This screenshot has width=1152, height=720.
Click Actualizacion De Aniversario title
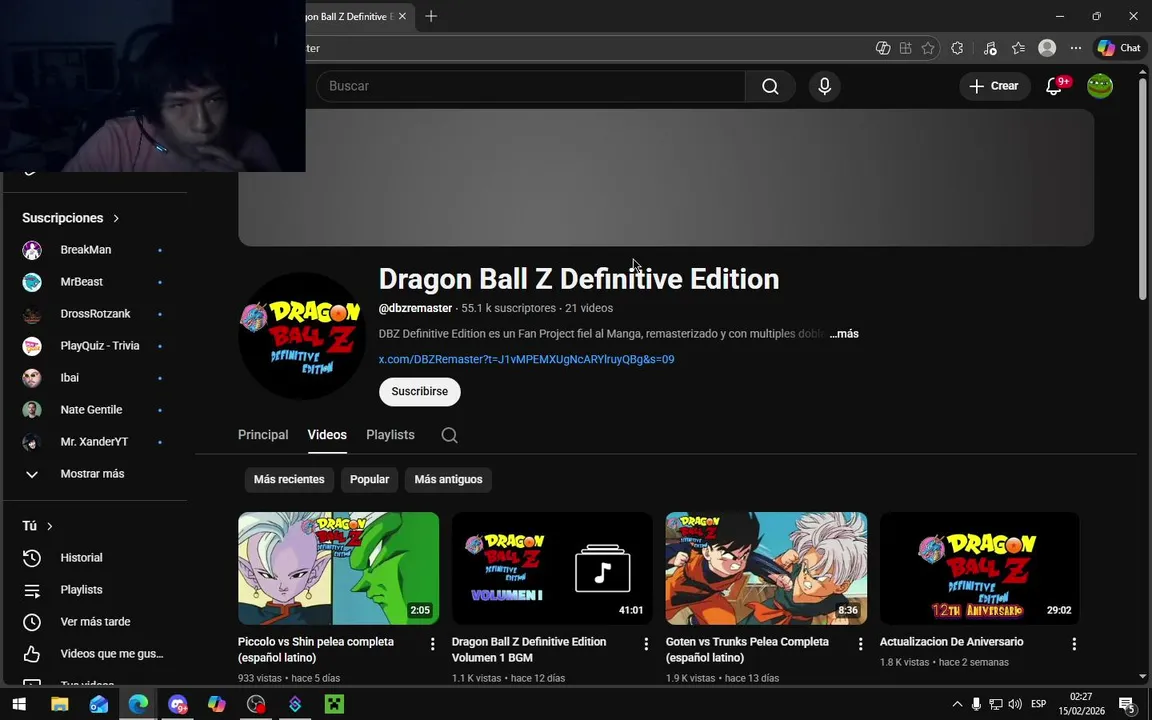951,642
